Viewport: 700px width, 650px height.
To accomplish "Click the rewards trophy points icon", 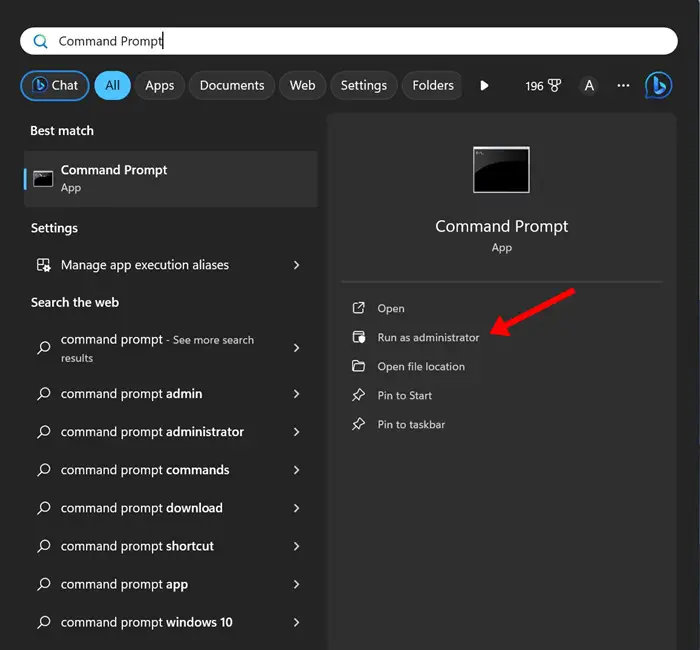I will tap(554, 86).
